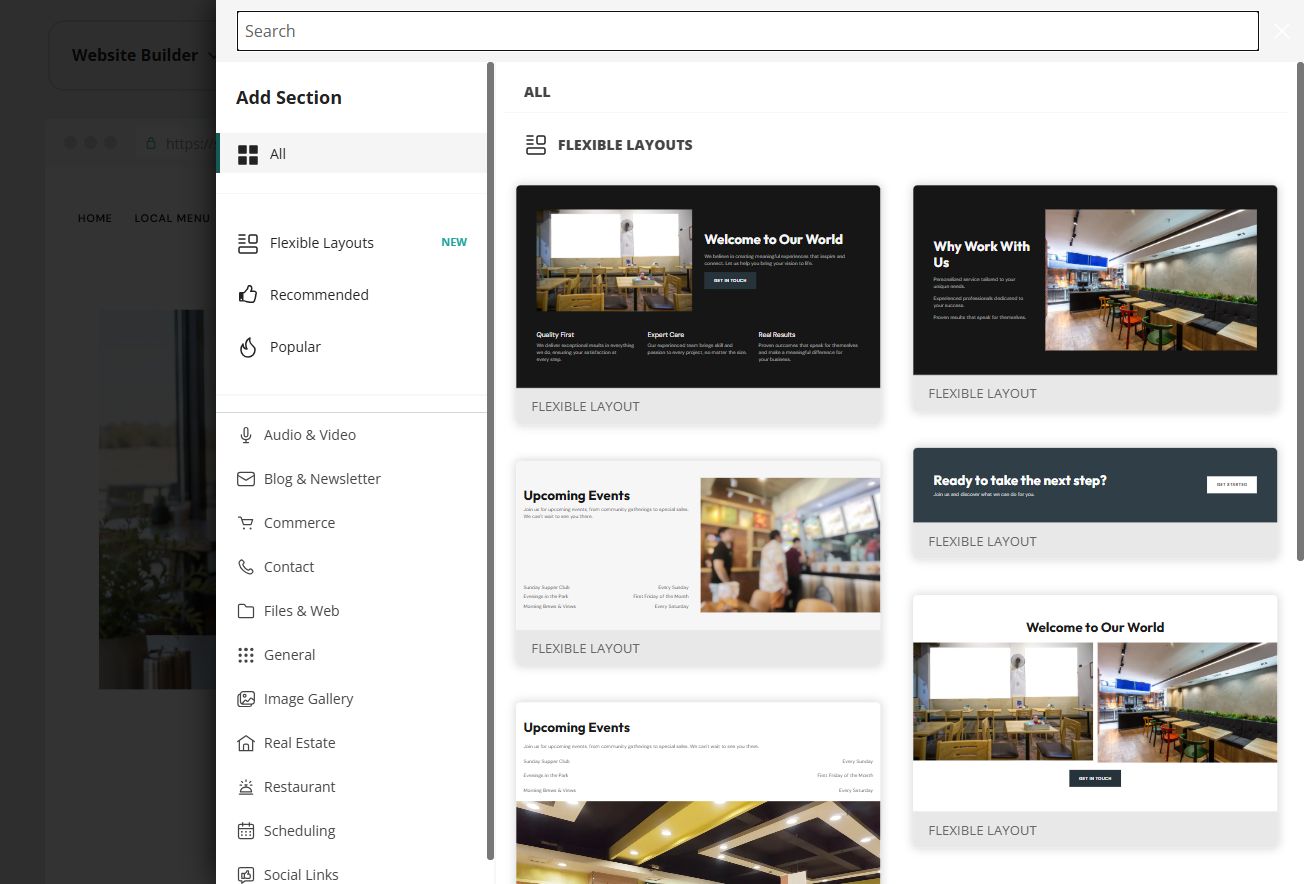Choose Welcome to Our World dark layout
The height and width of the screenshot is (884, 1304).
point(698,304)
